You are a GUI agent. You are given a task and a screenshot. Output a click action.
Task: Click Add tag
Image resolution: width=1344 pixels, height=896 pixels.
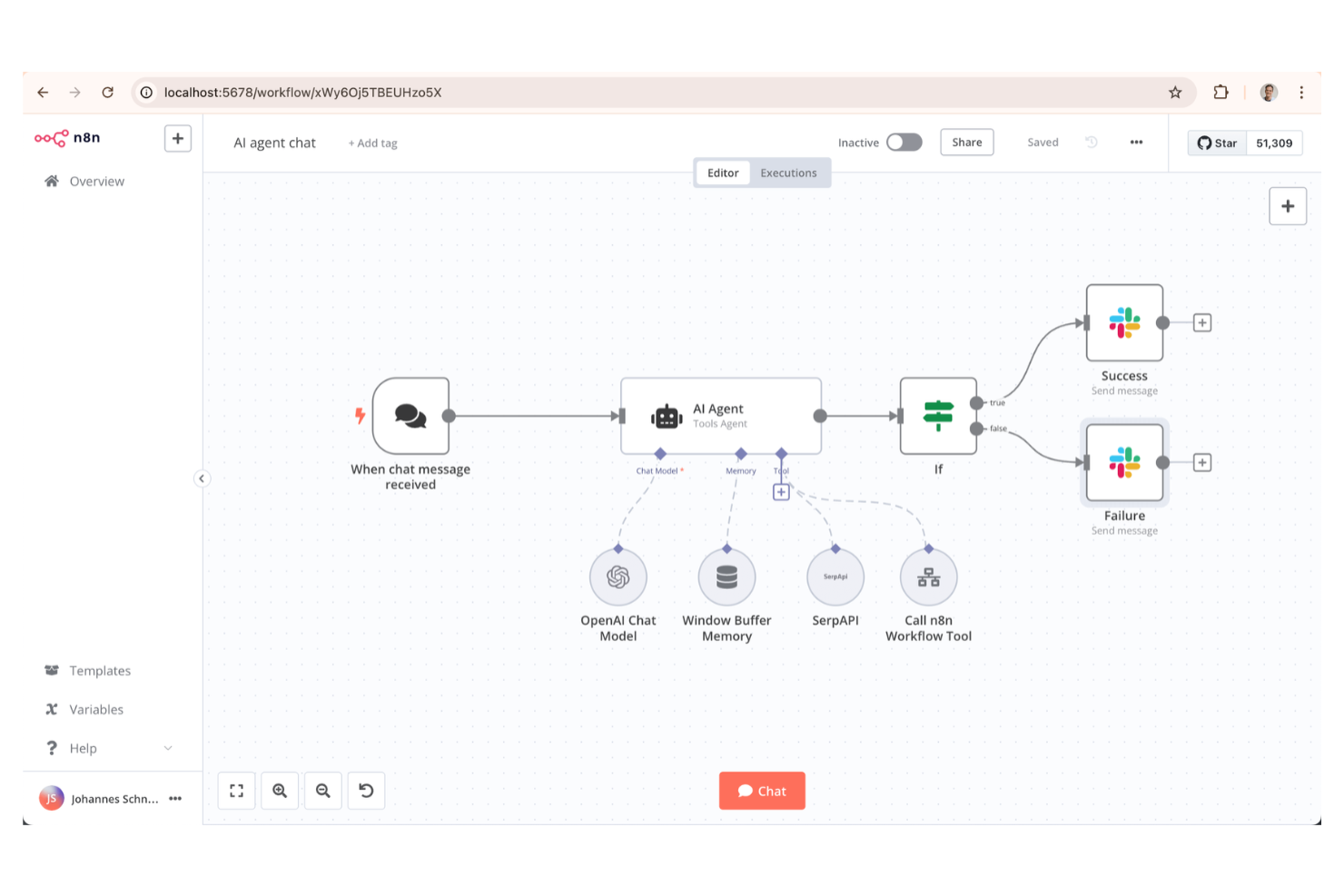(373, 143)
